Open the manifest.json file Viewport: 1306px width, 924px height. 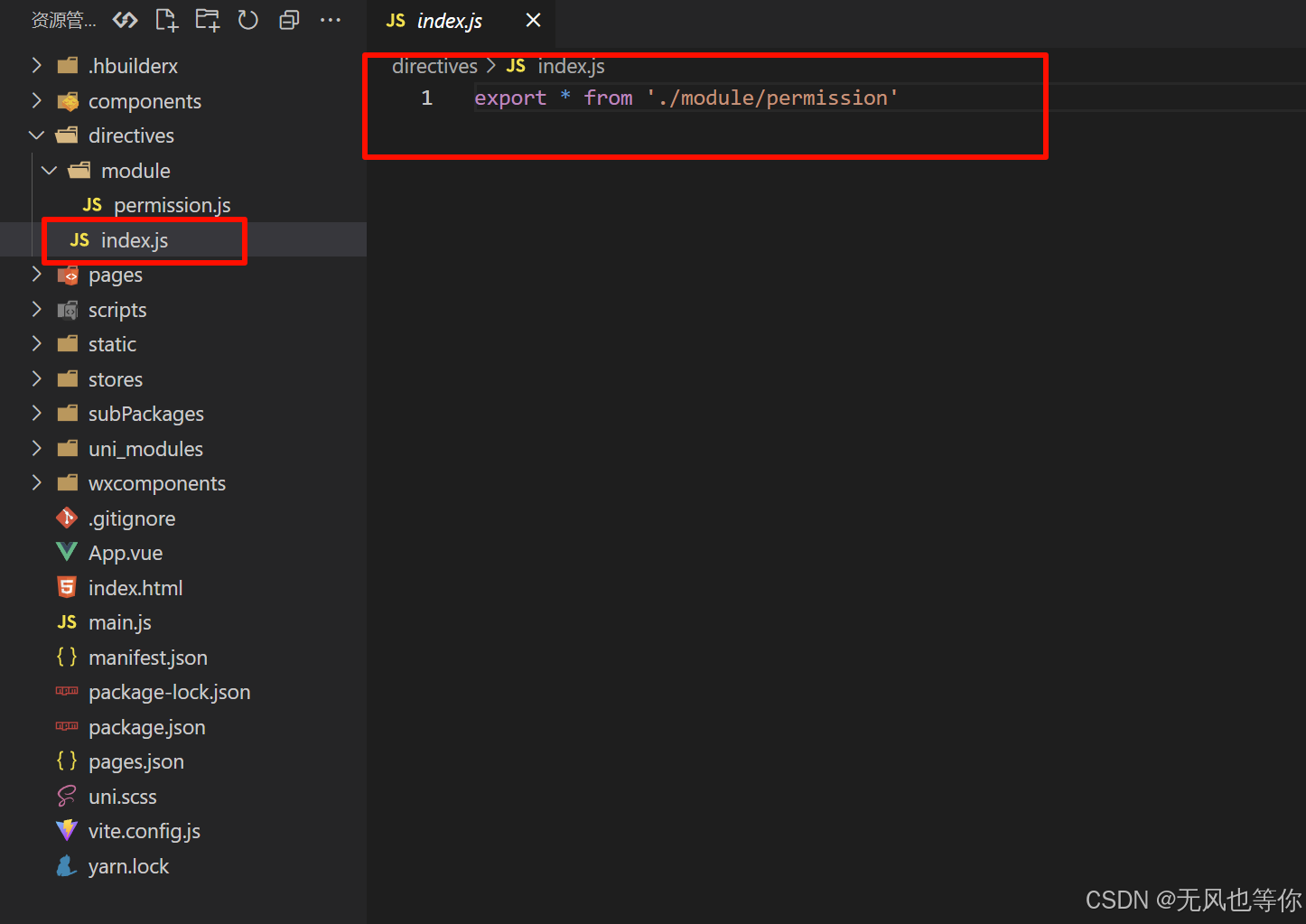pyautogui.click(x=183, y=657)
